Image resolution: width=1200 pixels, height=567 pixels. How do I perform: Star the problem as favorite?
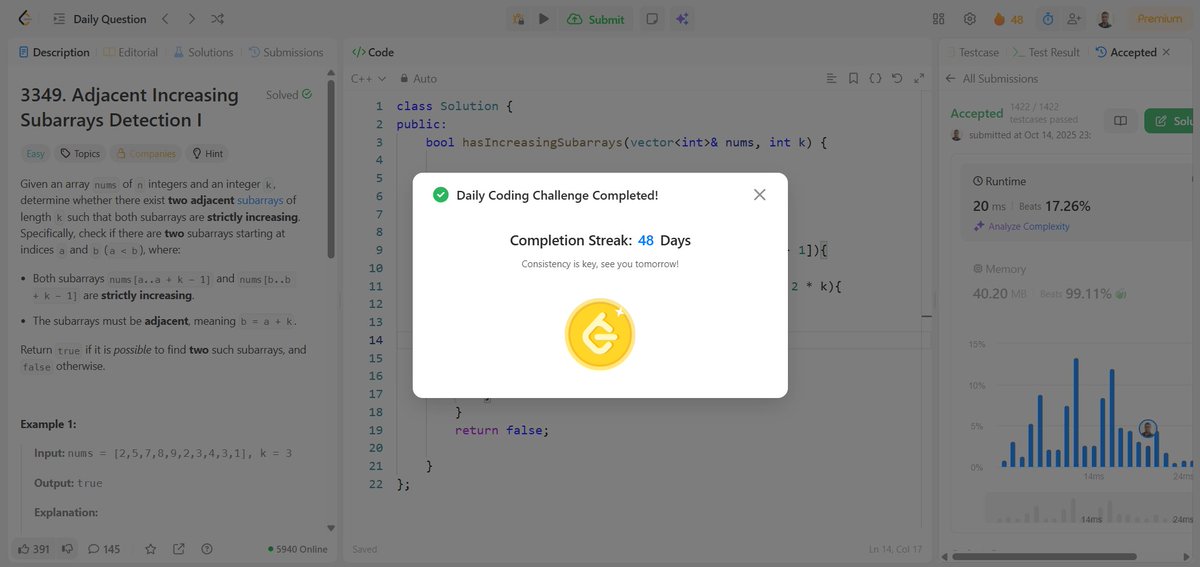151,549
